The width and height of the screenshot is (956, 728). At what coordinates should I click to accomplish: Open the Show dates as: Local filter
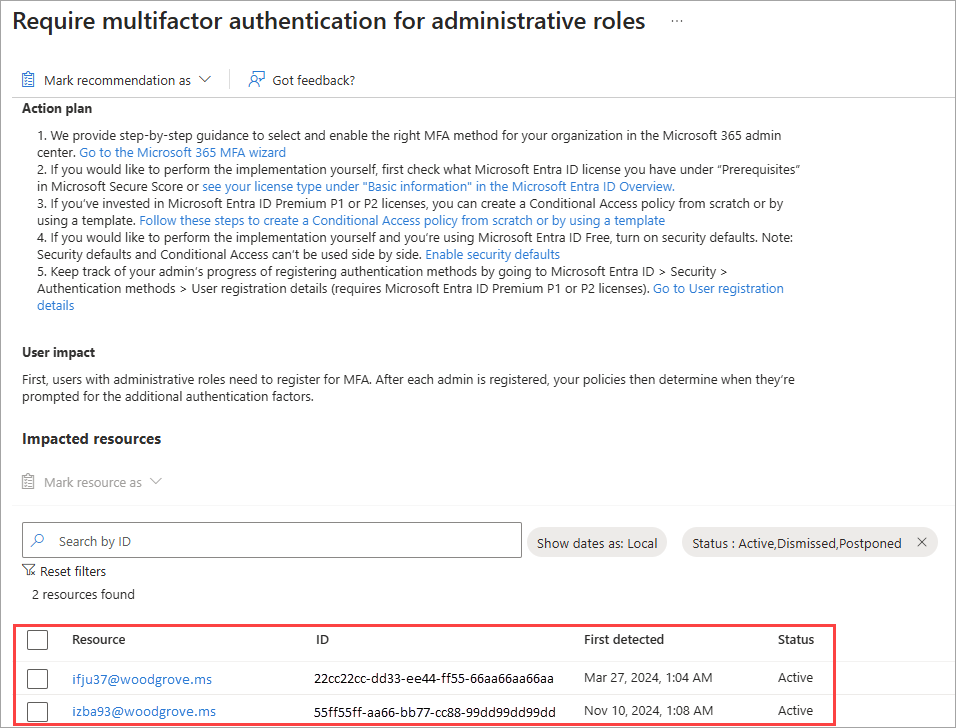coord(596,543)
